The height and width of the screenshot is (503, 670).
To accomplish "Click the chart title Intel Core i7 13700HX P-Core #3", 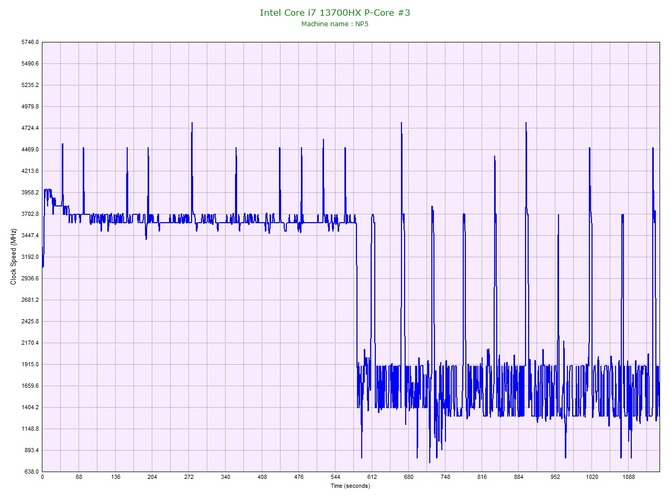I will point(335,11).
